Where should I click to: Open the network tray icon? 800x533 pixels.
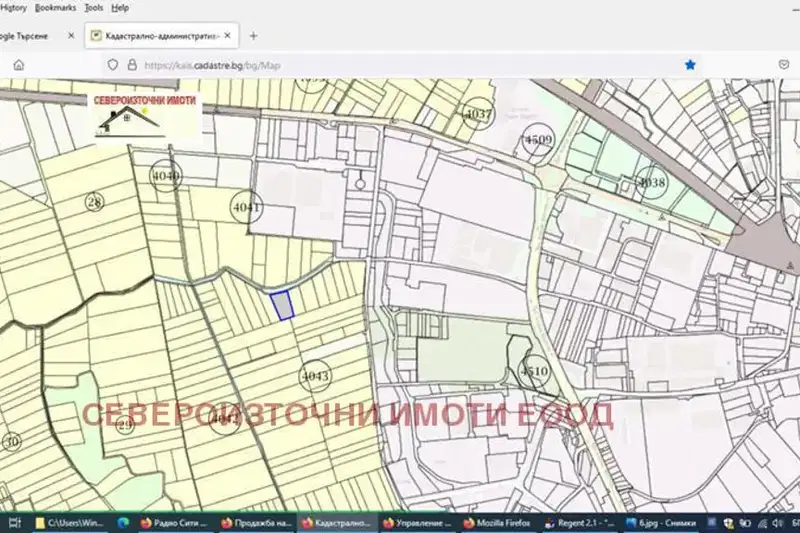point(762,523)
